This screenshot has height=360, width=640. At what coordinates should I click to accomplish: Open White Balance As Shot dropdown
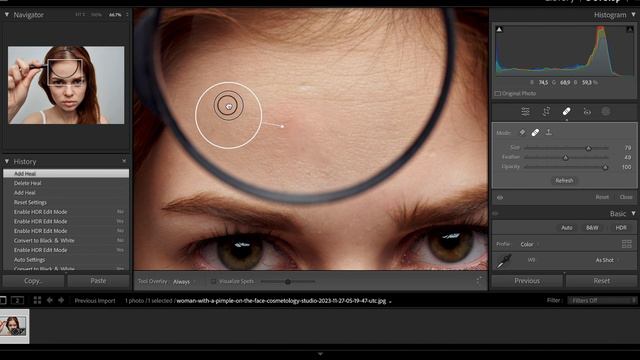607,260
